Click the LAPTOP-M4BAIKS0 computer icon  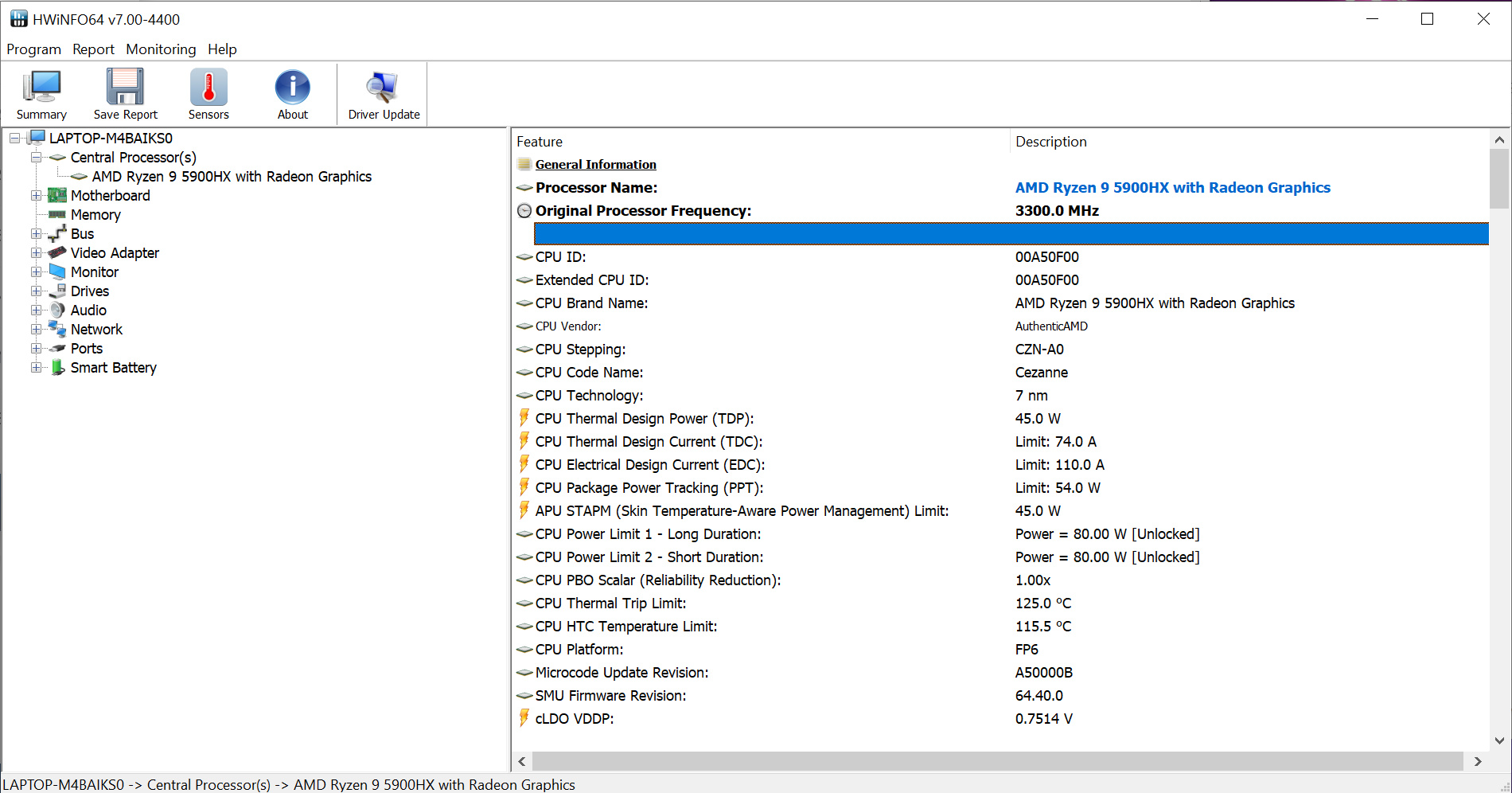[x=37, y=138]
